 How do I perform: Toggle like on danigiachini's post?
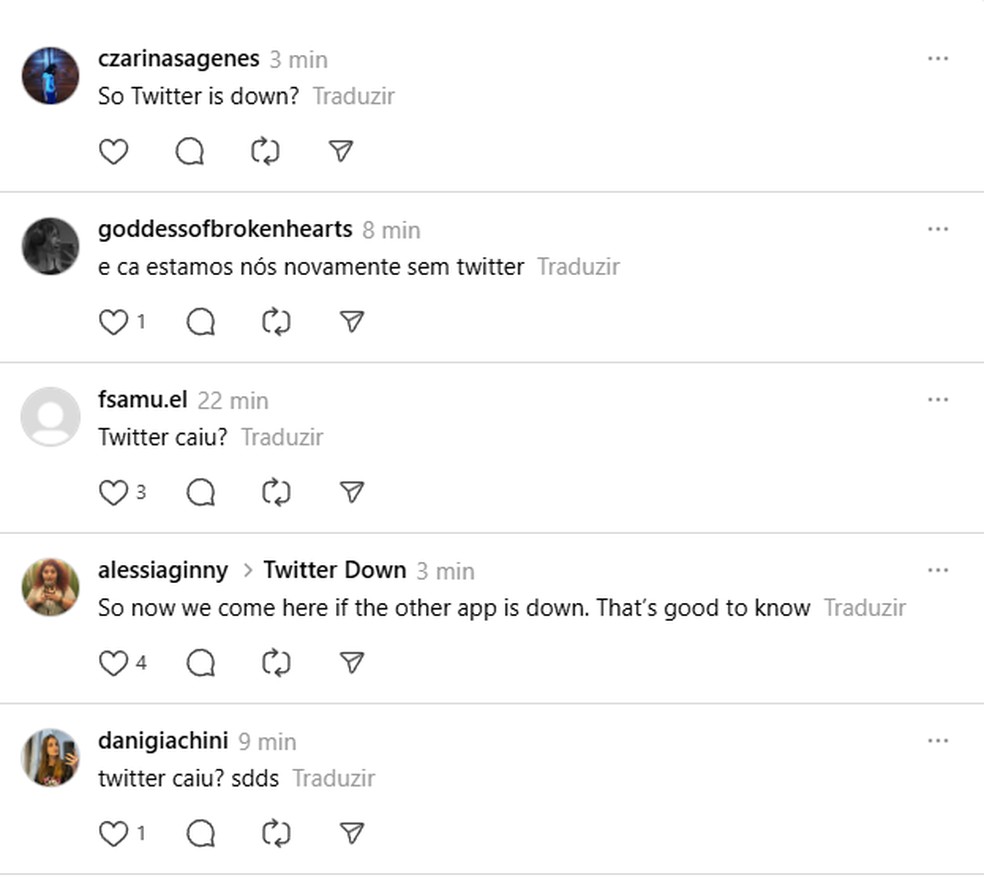[x=114, y=833]
